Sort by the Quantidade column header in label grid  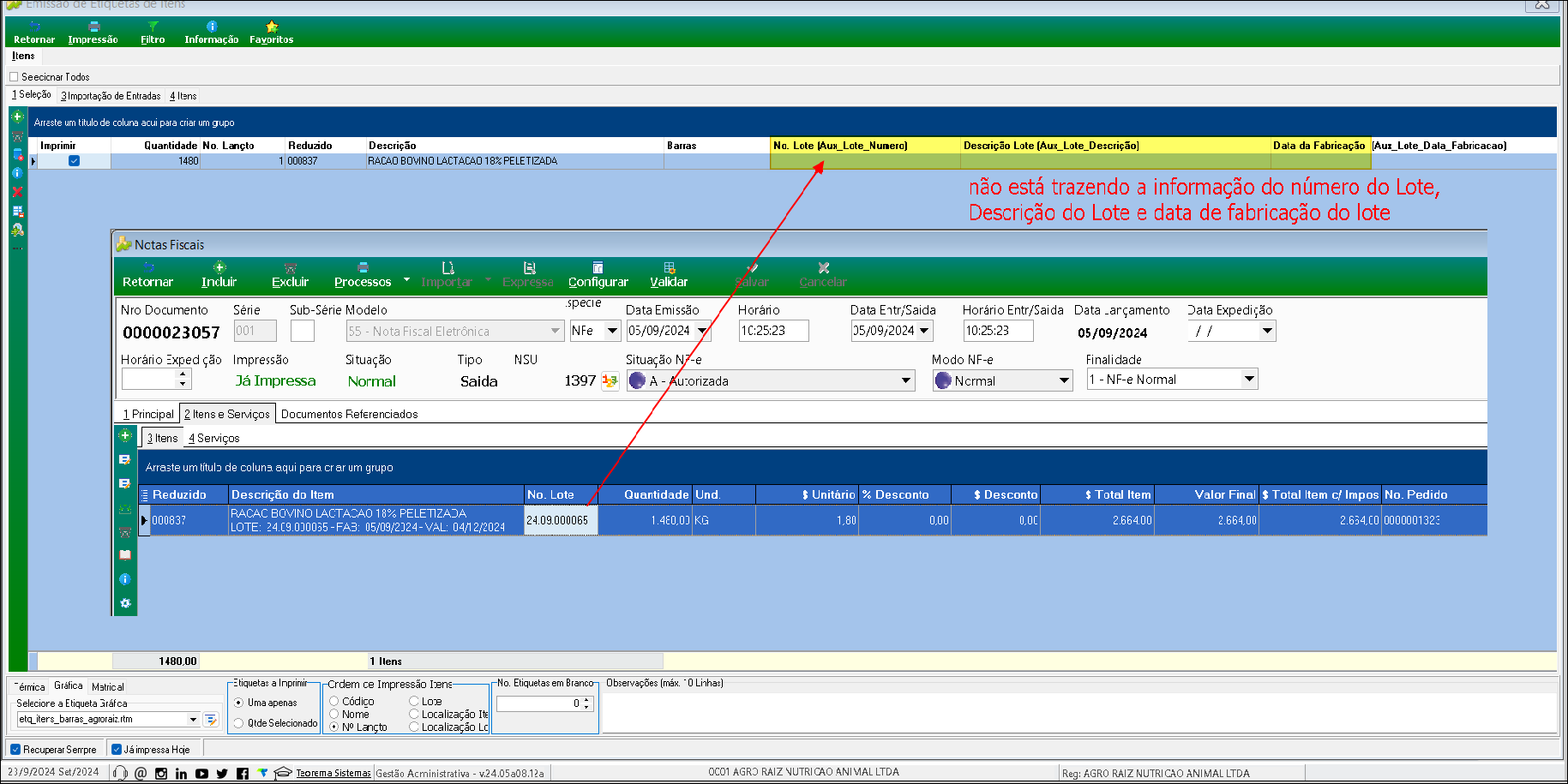click(155, 146)
